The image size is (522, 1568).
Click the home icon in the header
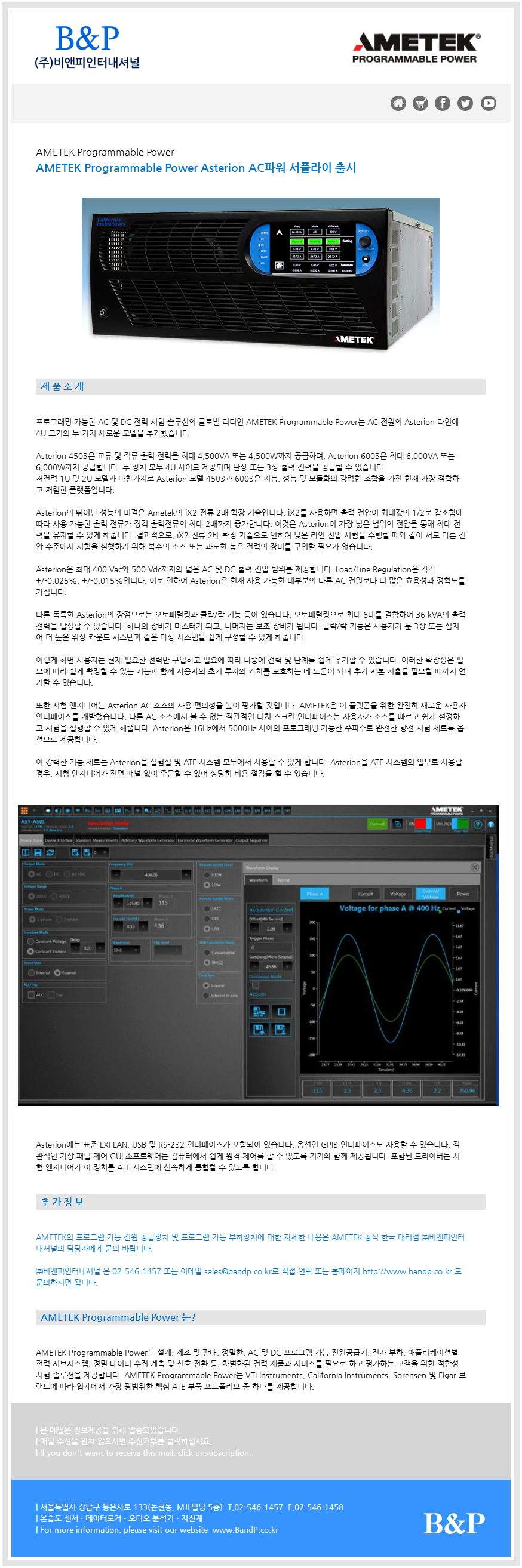(x=398, y=103)
